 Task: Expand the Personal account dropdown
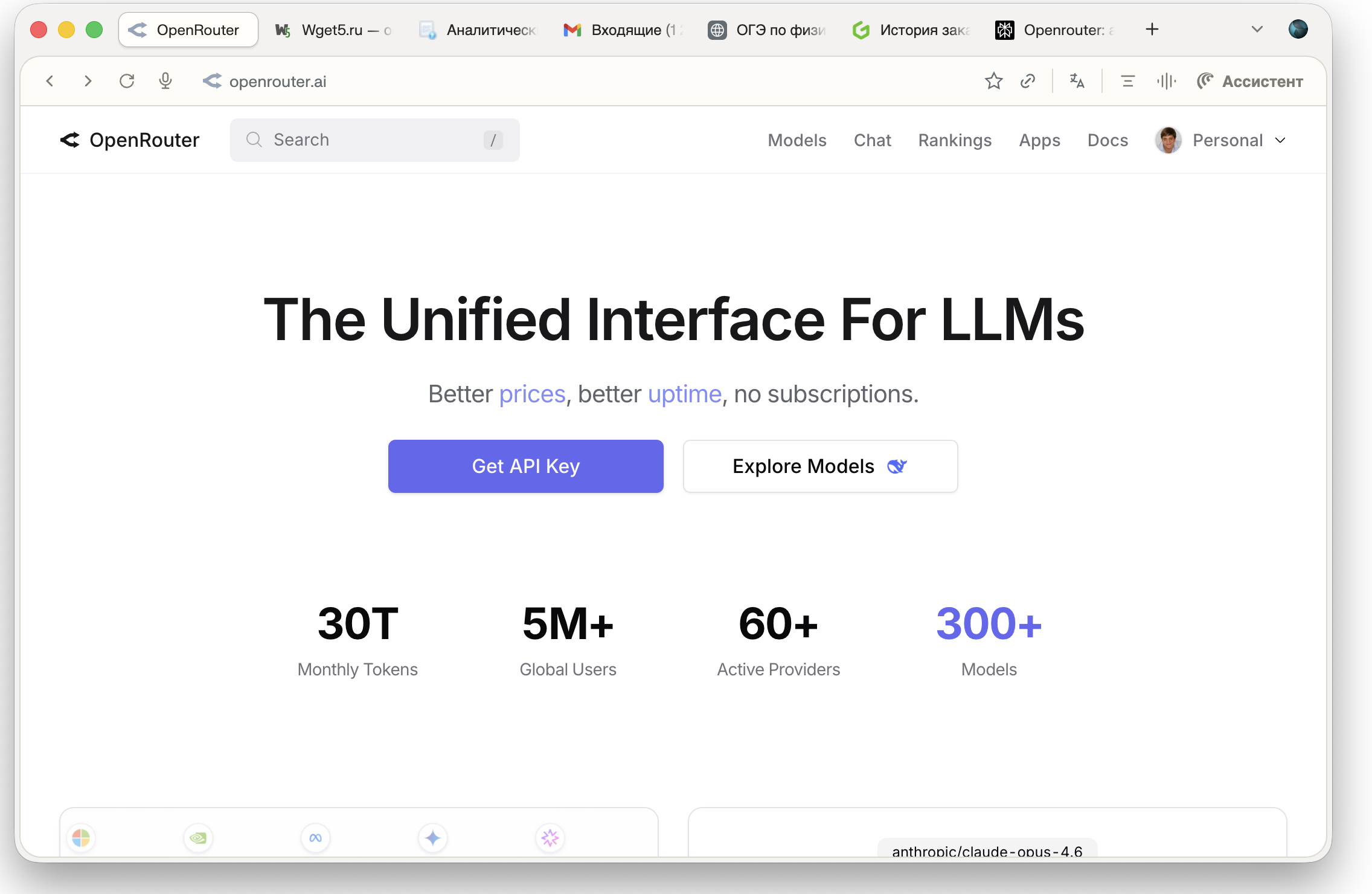tap(1221, 140)
